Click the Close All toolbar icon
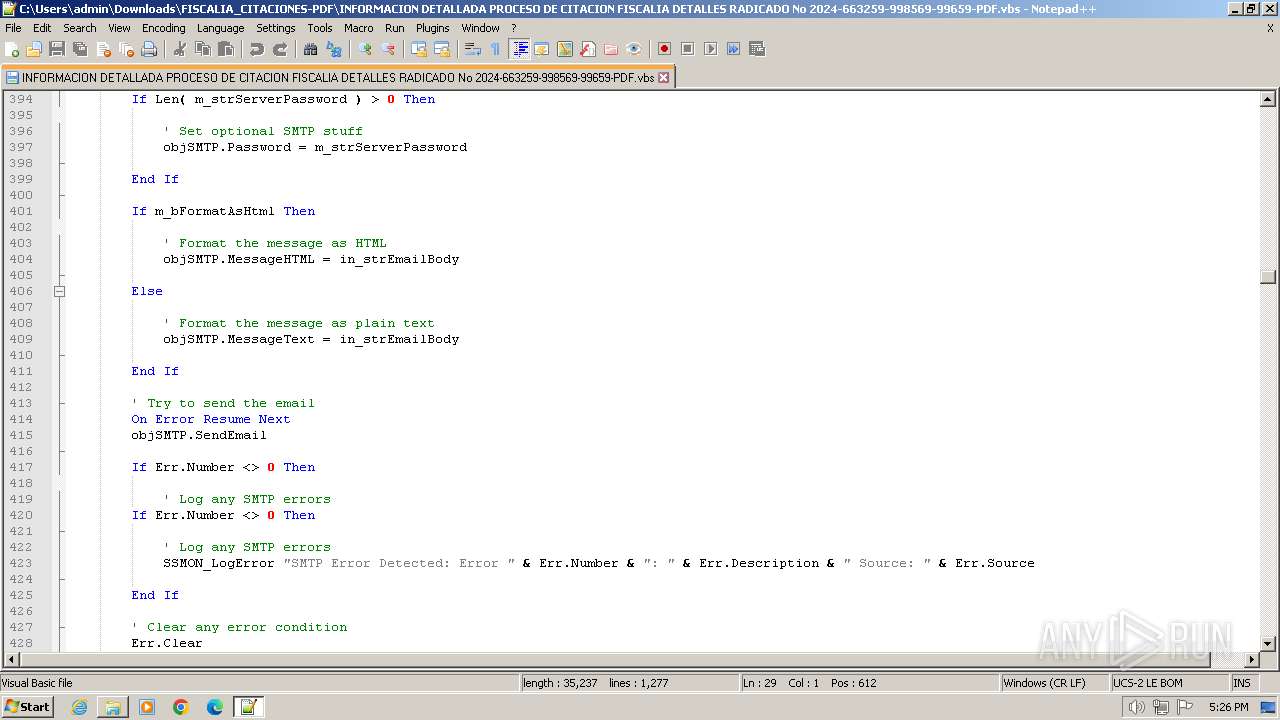Image resolution: width=1280 pixels, height=720 pixels. [126, 49]
